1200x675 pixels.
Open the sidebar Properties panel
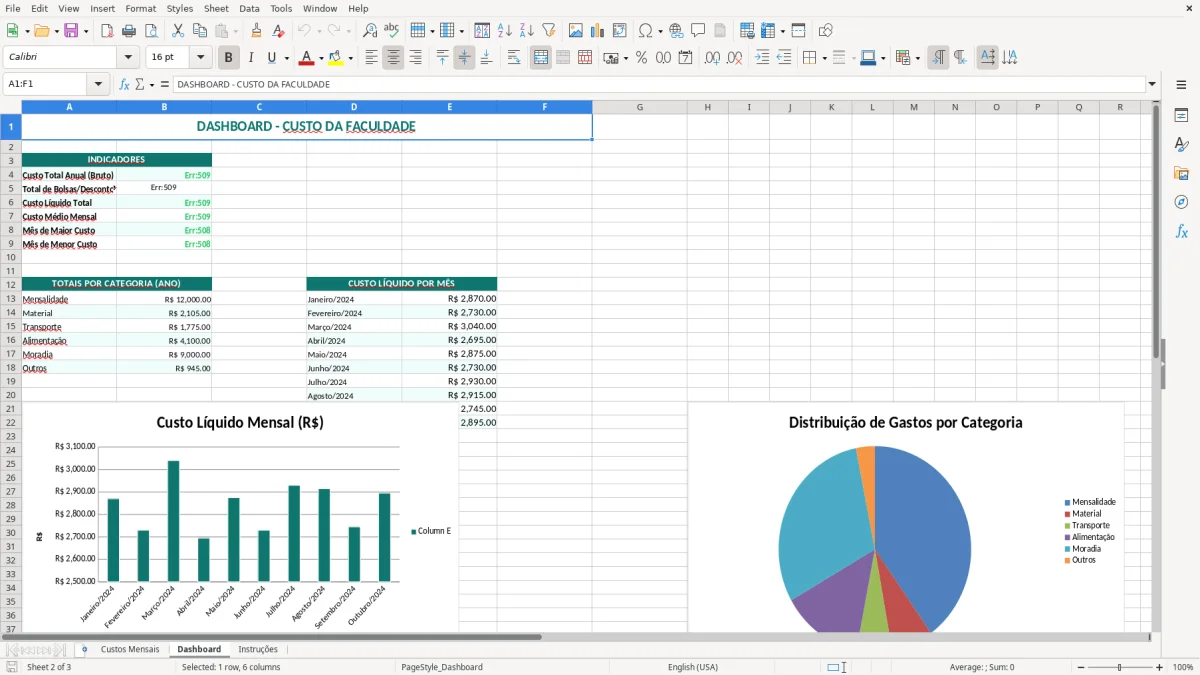(x=1181, y=116)
